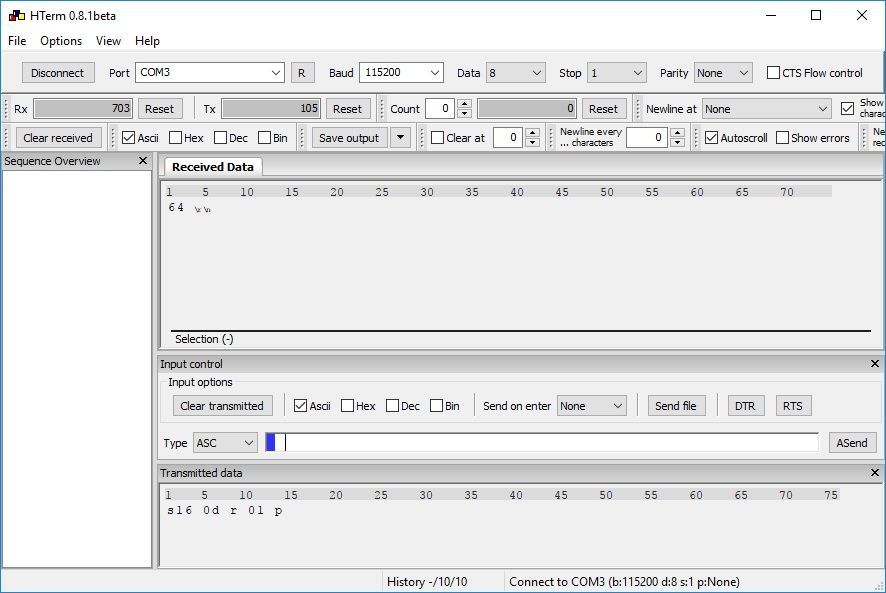The image size is (886, 593).
Task: Click transmitted data text s16
Action: pos(180,510)
